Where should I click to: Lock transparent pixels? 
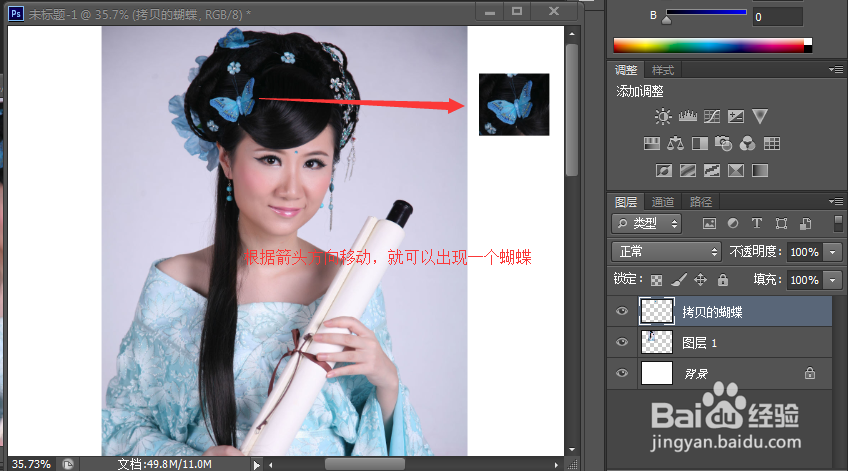click(x=657, y=280)
